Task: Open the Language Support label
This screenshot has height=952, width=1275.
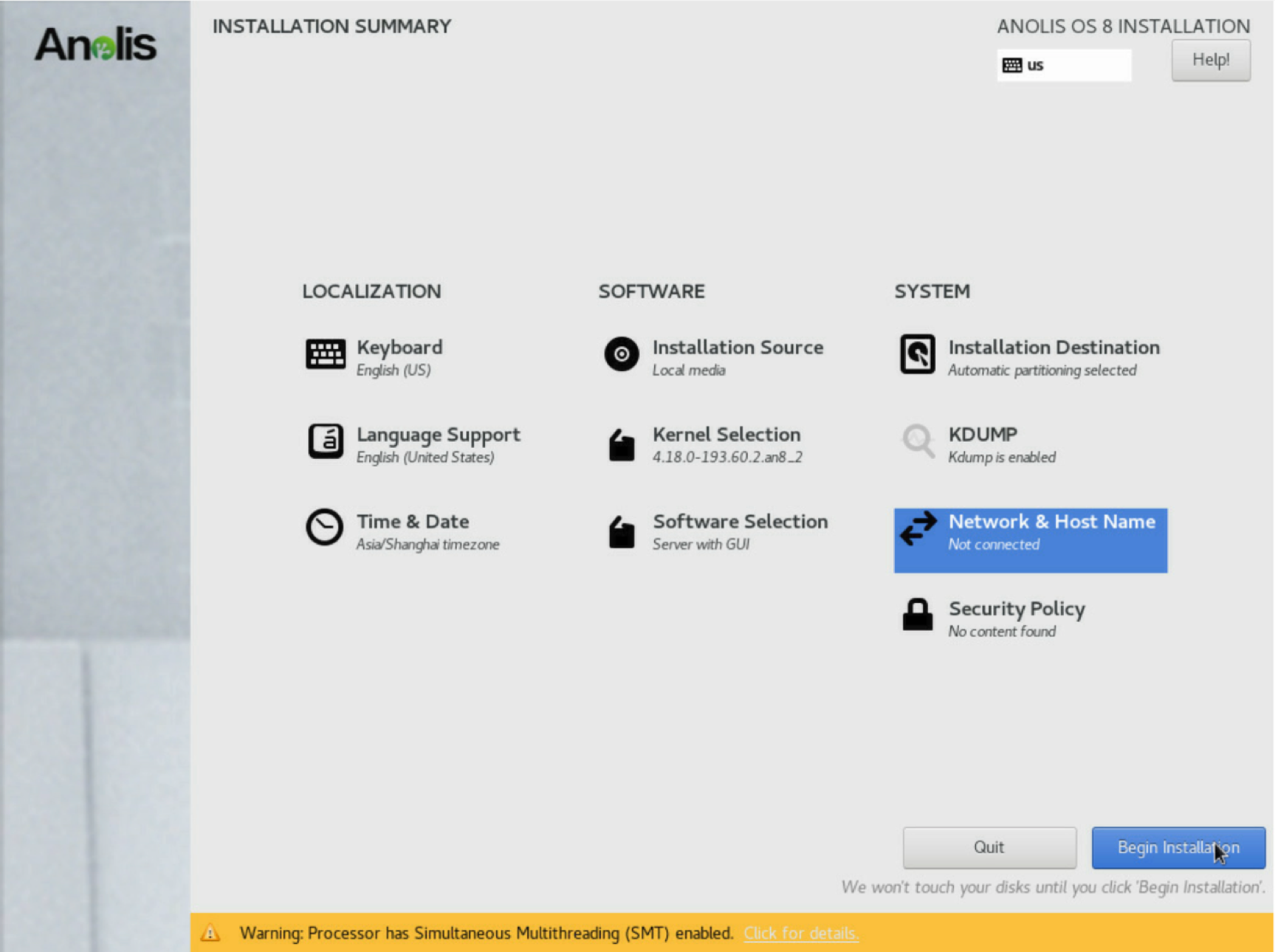Action: click(439, 435)
